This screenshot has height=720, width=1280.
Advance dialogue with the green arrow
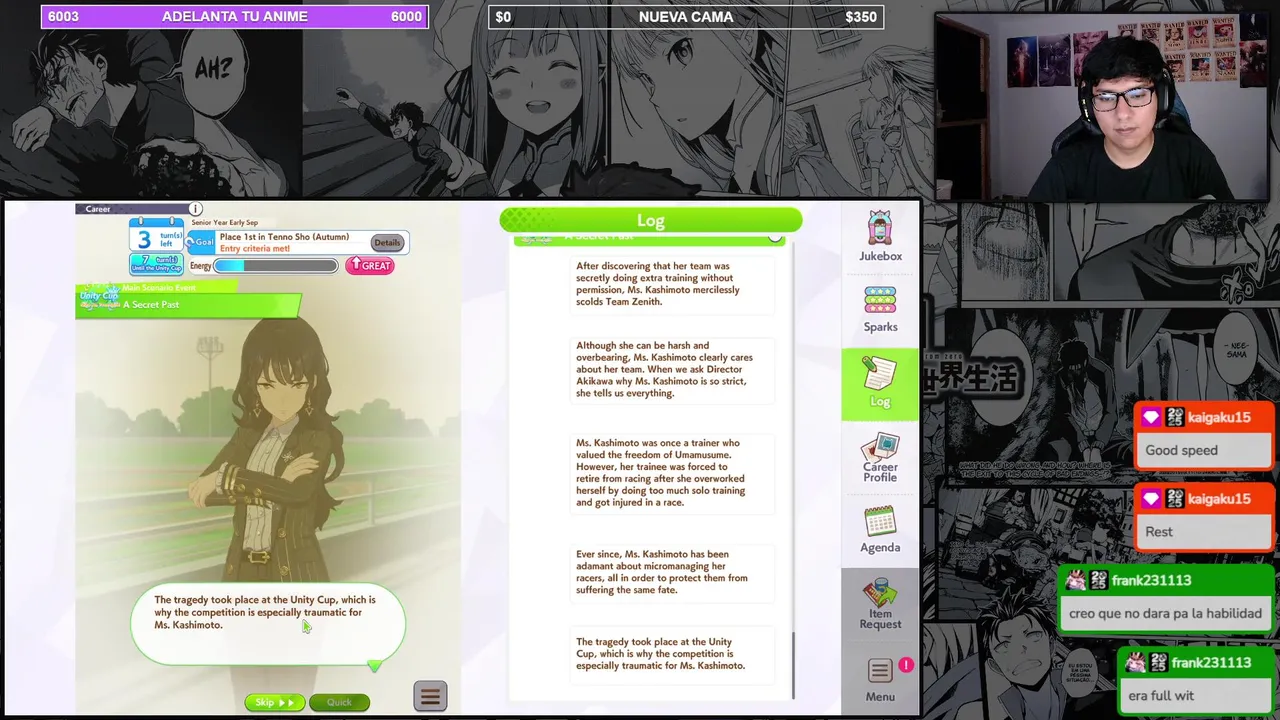pos(374,665)
